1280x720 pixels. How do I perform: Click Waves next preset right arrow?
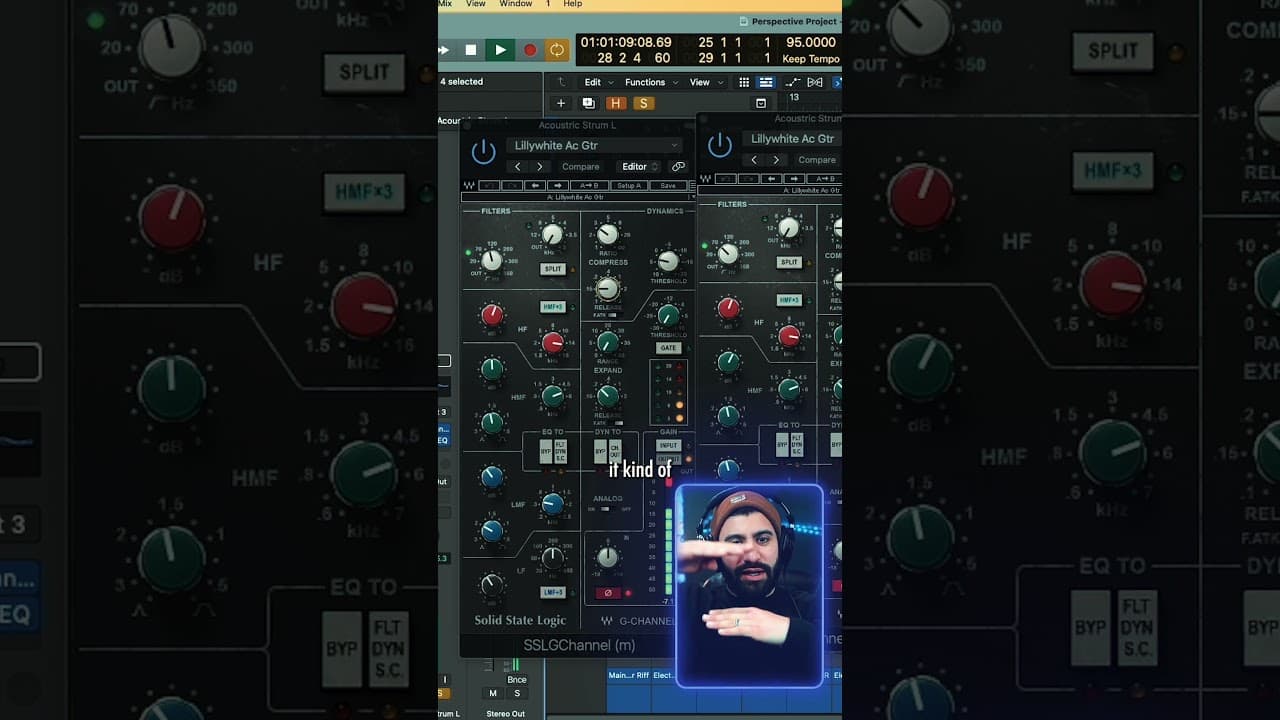[557, 186]
